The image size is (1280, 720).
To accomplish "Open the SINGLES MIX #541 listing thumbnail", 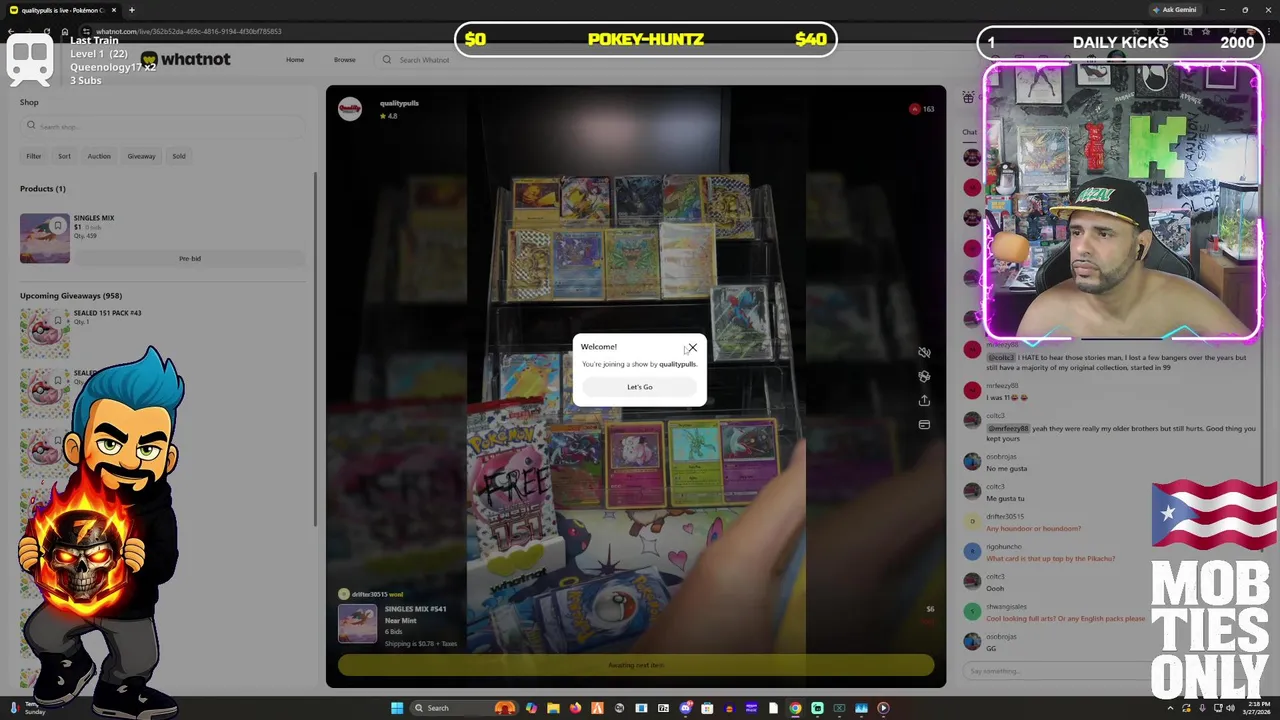I will click(x=357, y=625).
